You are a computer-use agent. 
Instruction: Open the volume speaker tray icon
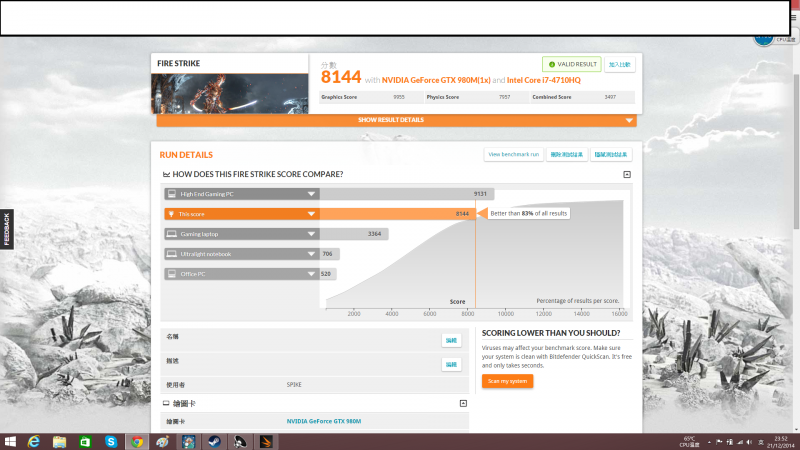tap(749, 442)
